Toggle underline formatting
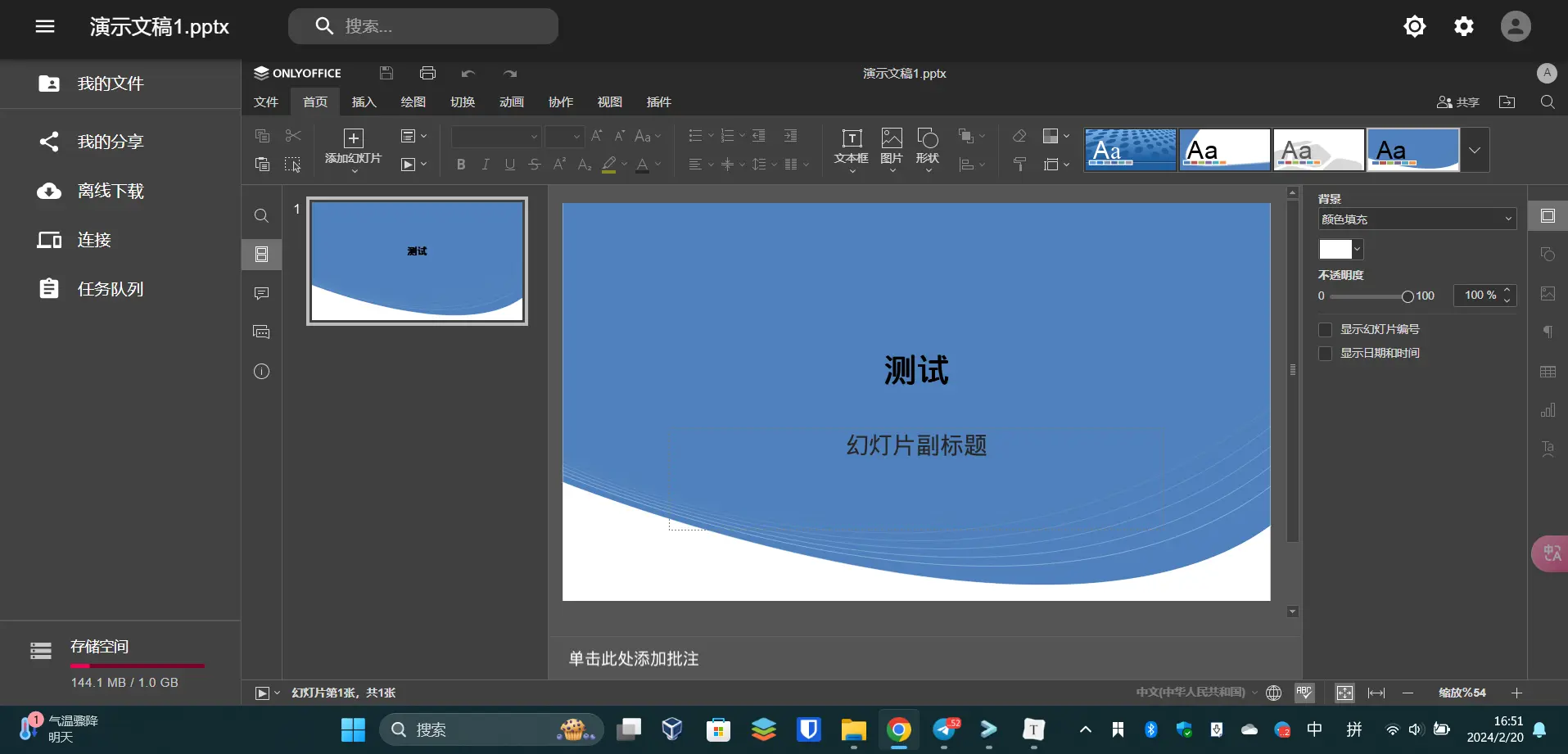Image resolution: width=1568 pixels, height=754 pixels. [x=510, y=165]
